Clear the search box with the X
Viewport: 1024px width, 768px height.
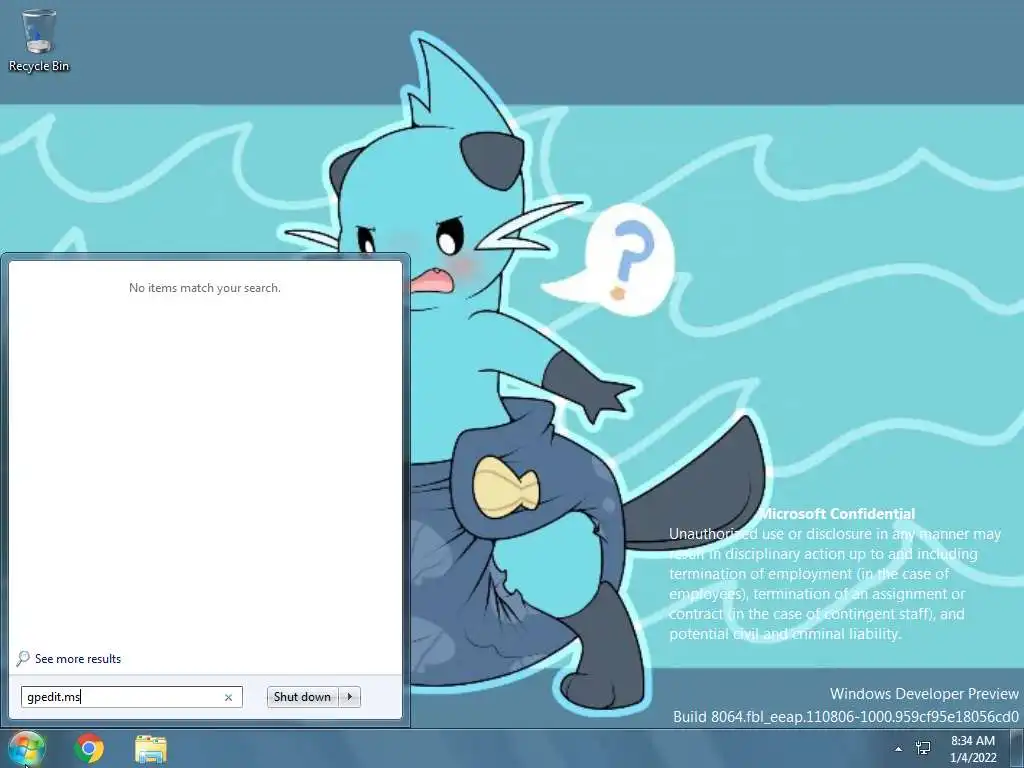tap(229, 697)
